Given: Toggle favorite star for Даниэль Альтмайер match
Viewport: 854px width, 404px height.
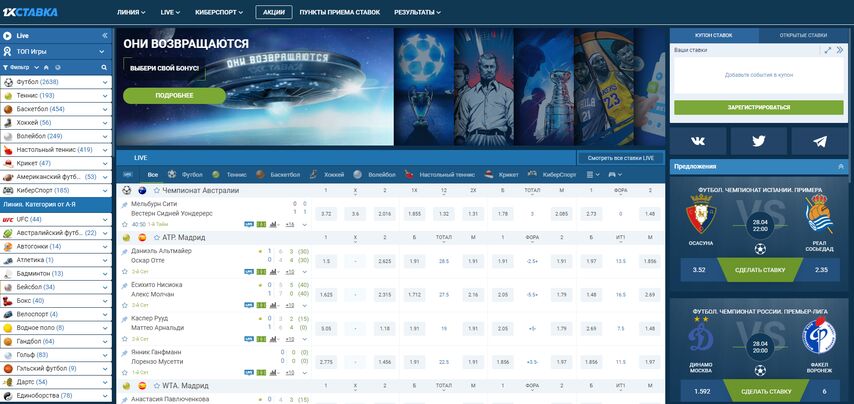Looking at the screenshot, I should (124, 271).
